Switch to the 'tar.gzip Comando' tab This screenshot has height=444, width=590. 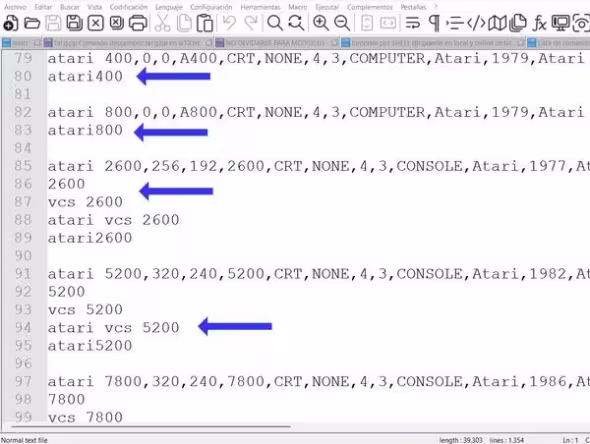[128, 43]
